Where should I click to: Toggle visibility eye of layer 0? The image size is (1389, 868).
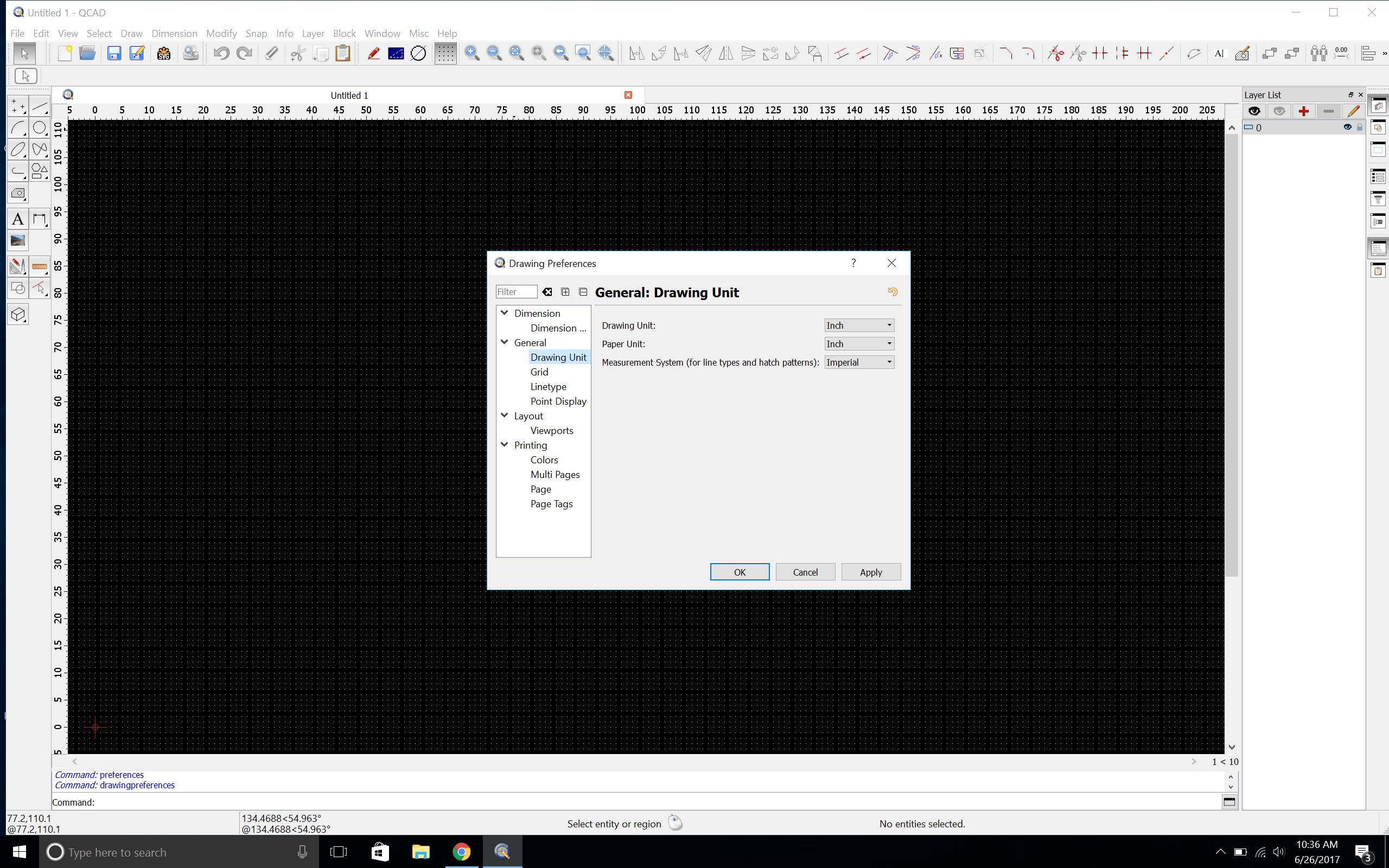click(x=1347, y=127)
